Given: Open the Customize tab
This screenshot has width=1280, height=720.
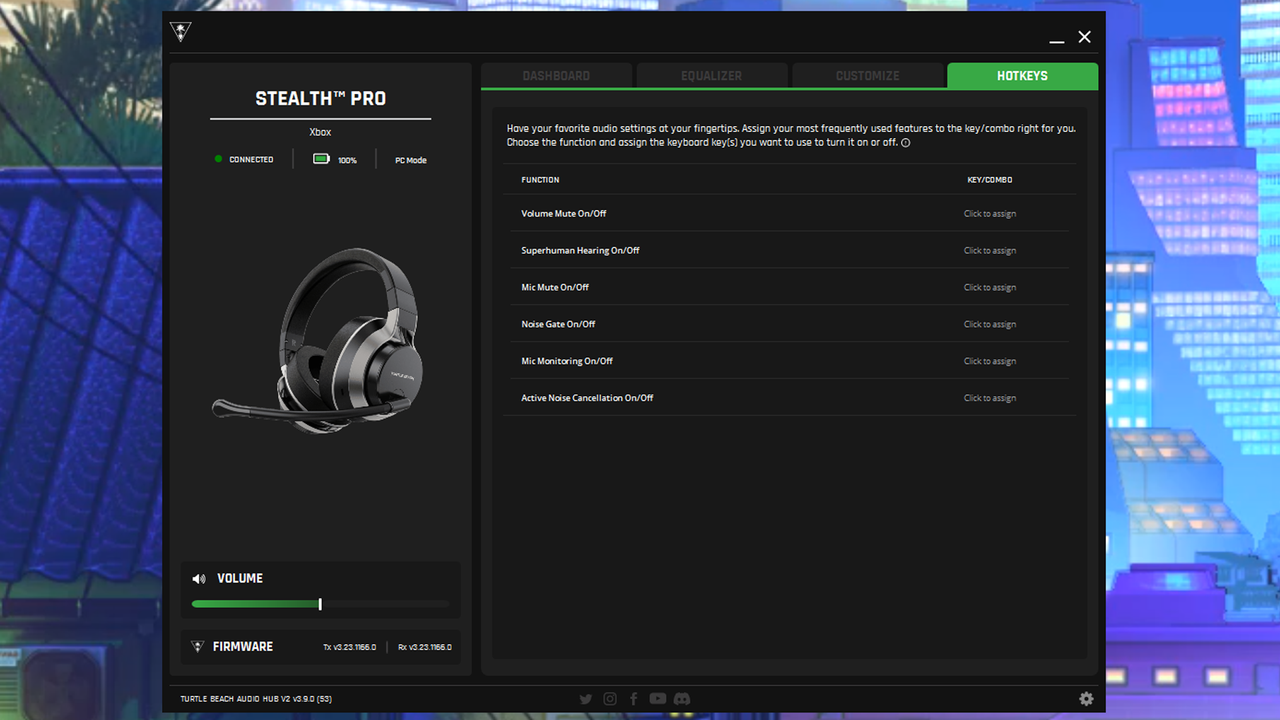Looking at the screenshot, I should (x=868, y=76).
